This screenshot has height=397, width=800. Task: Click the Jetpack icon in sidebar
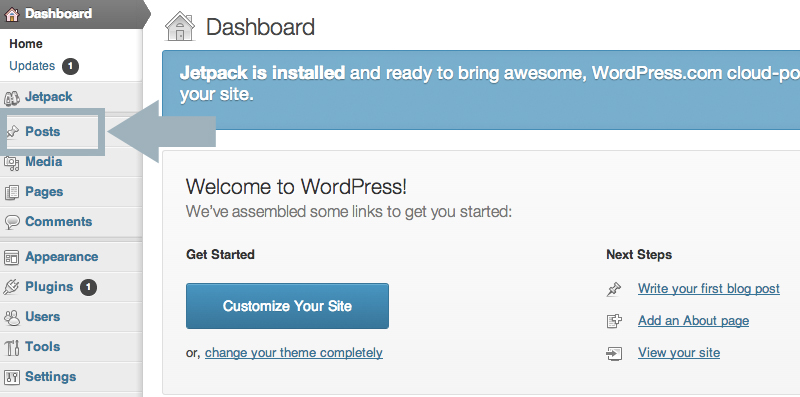coord(11,97)
